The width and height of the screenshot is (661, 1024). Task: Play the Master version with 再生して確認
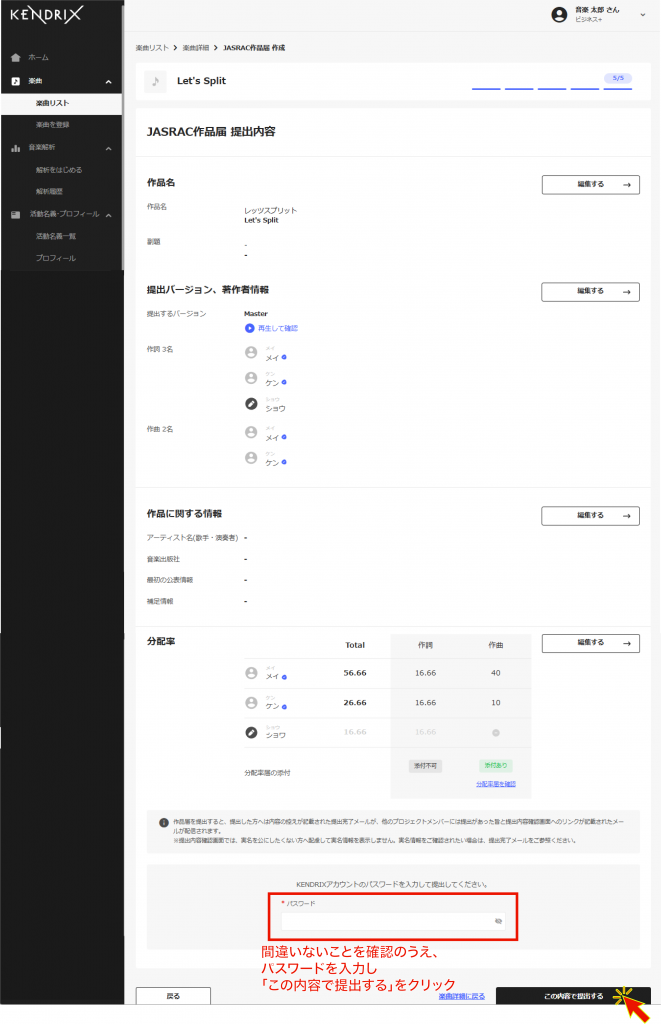(x=271, y=328)
